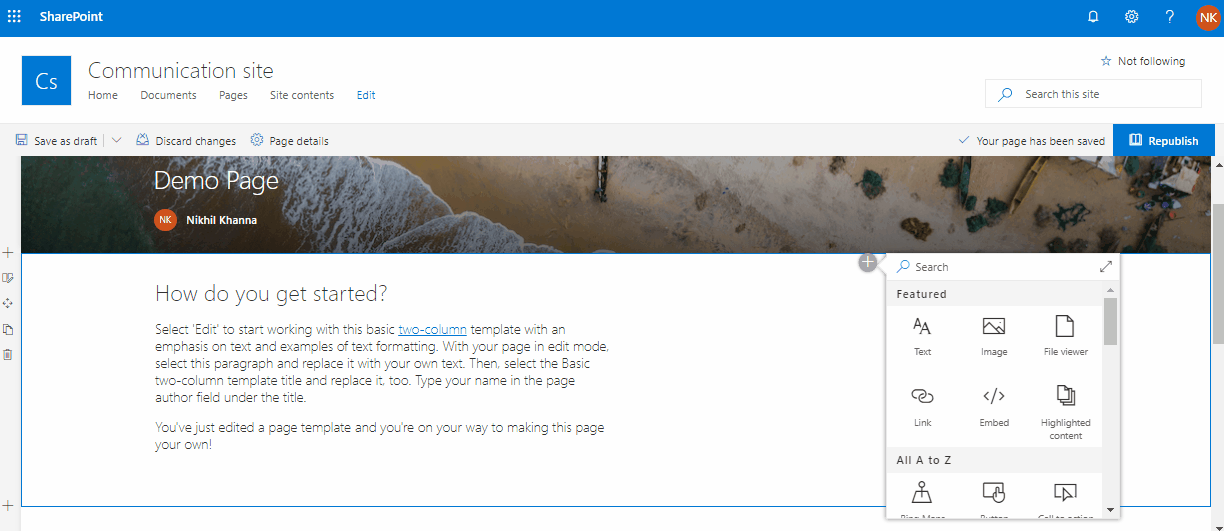Screen dimensions: 1224x531
Task: Open the SharePoint app launcher waffle
Action: [x=14, y=17]
